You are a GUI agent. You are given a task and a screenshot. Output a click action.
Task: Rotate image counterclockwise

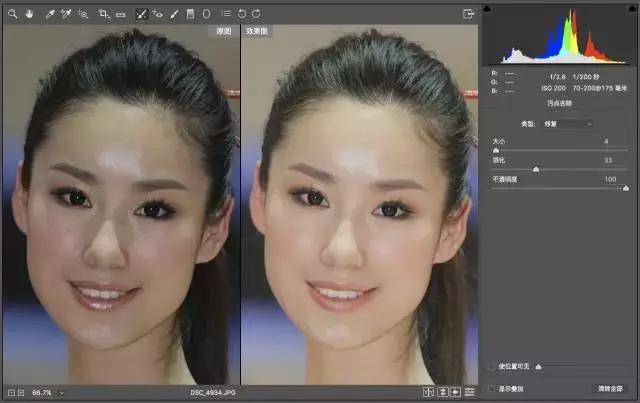point(242,14)
